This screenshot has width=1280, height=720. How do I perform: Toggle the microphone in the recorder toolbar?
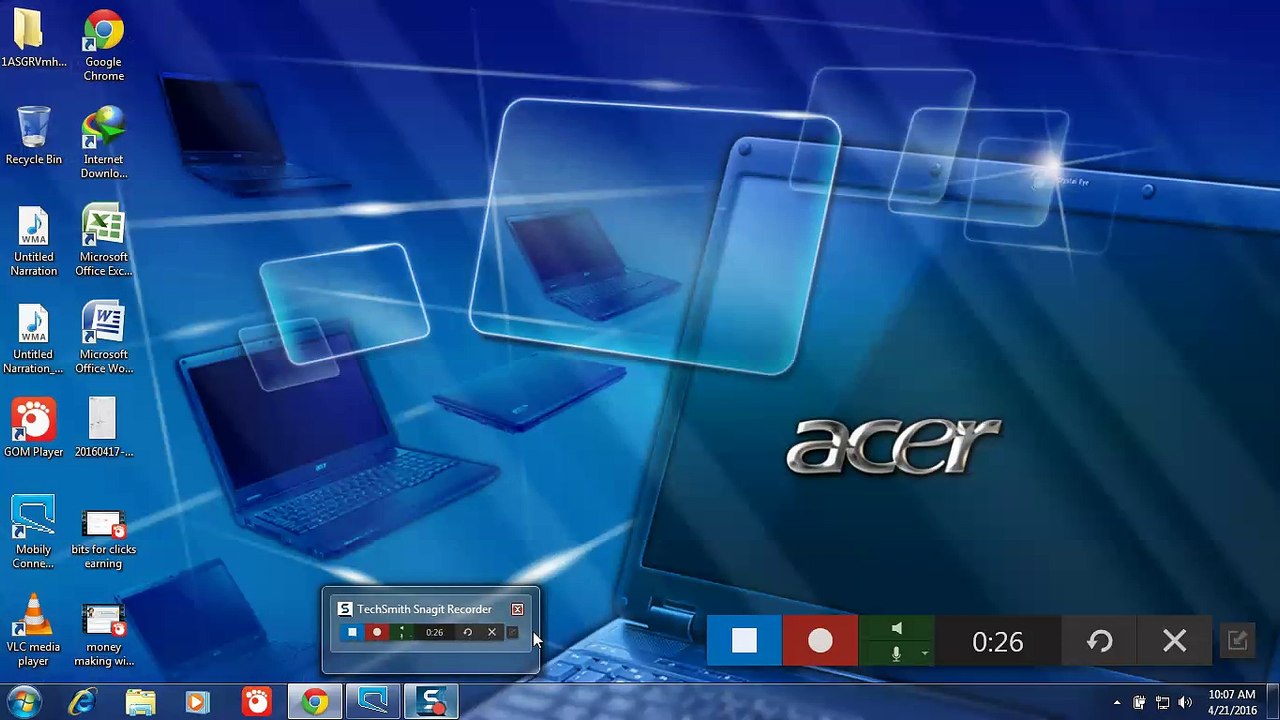tap(896, 653)
